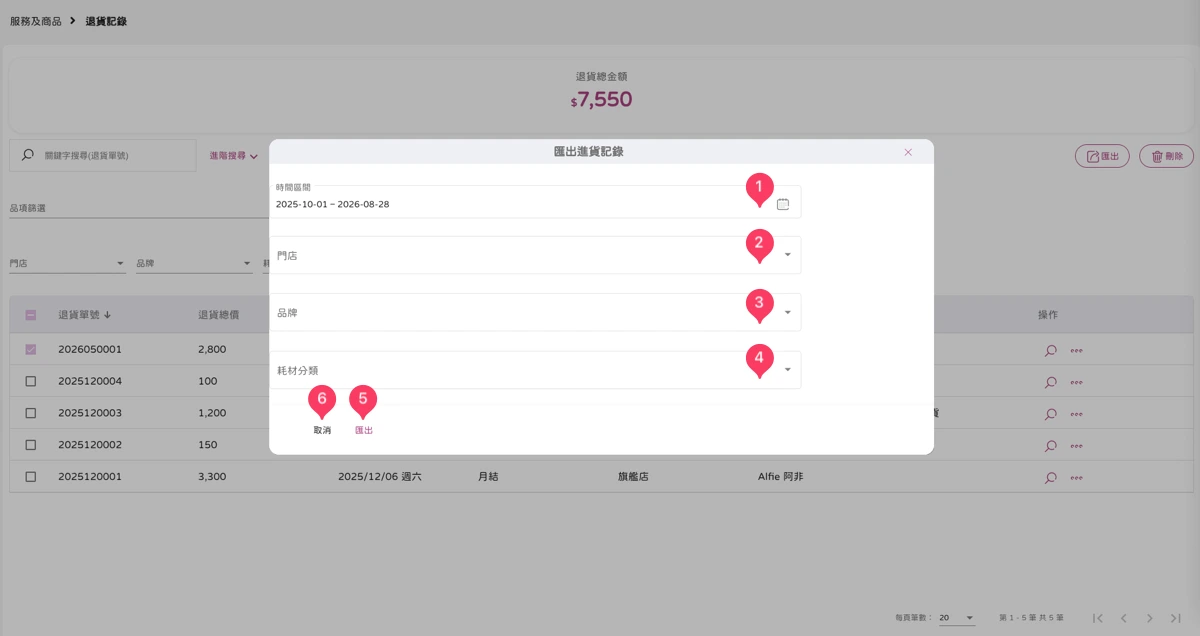Uncheck the row 2026050001 checkbox

tap(31, 350)
